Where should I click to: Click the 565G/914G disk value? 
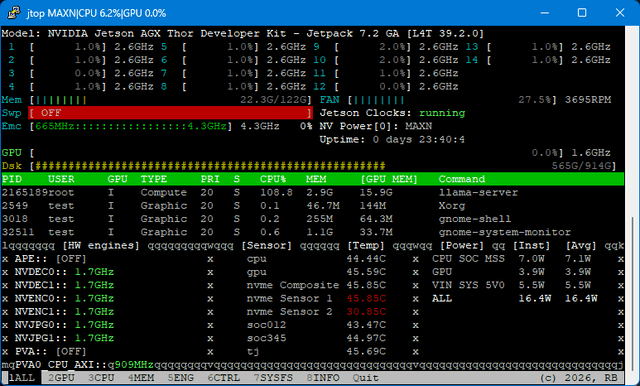pyautogui.click(x=581, y=166)
